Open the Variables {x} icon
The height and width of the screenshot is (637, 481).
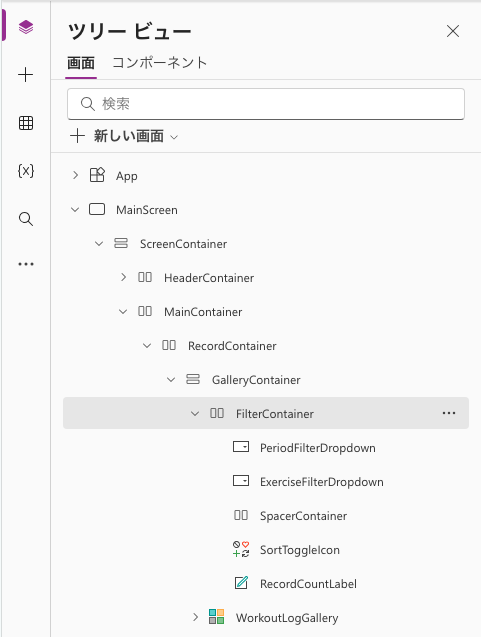tap(26, 171)
